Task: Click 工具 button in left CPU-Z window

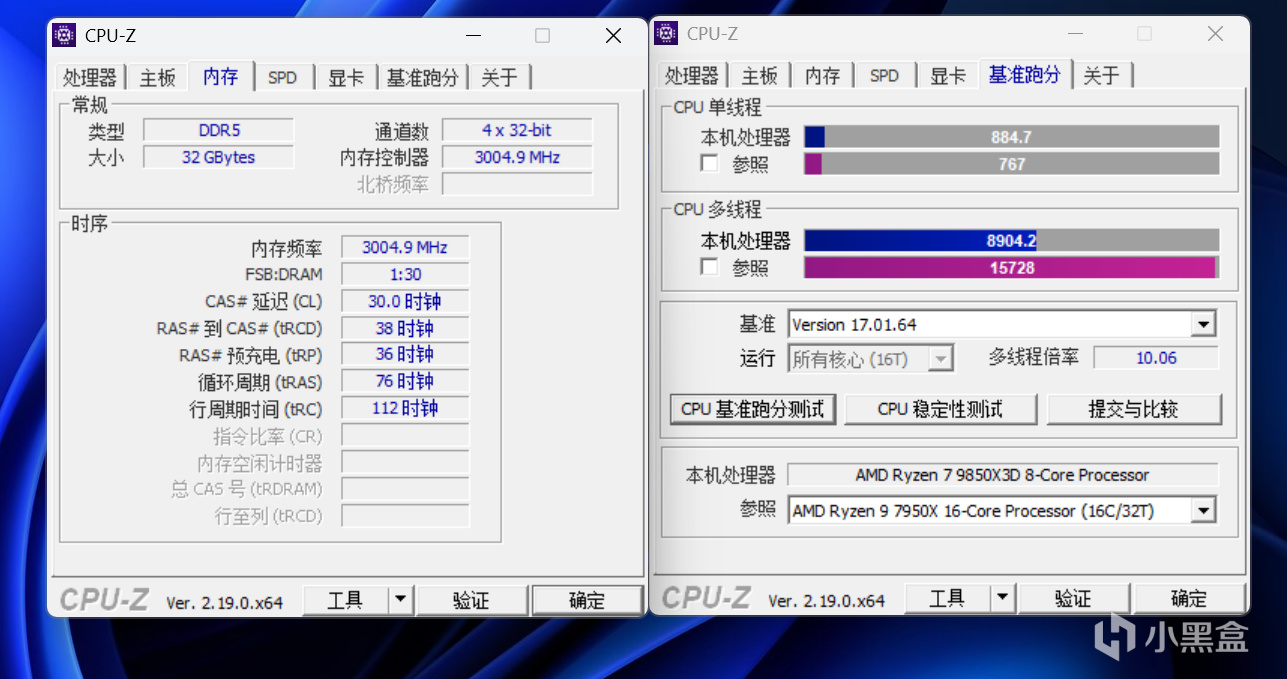Action: 345,600
